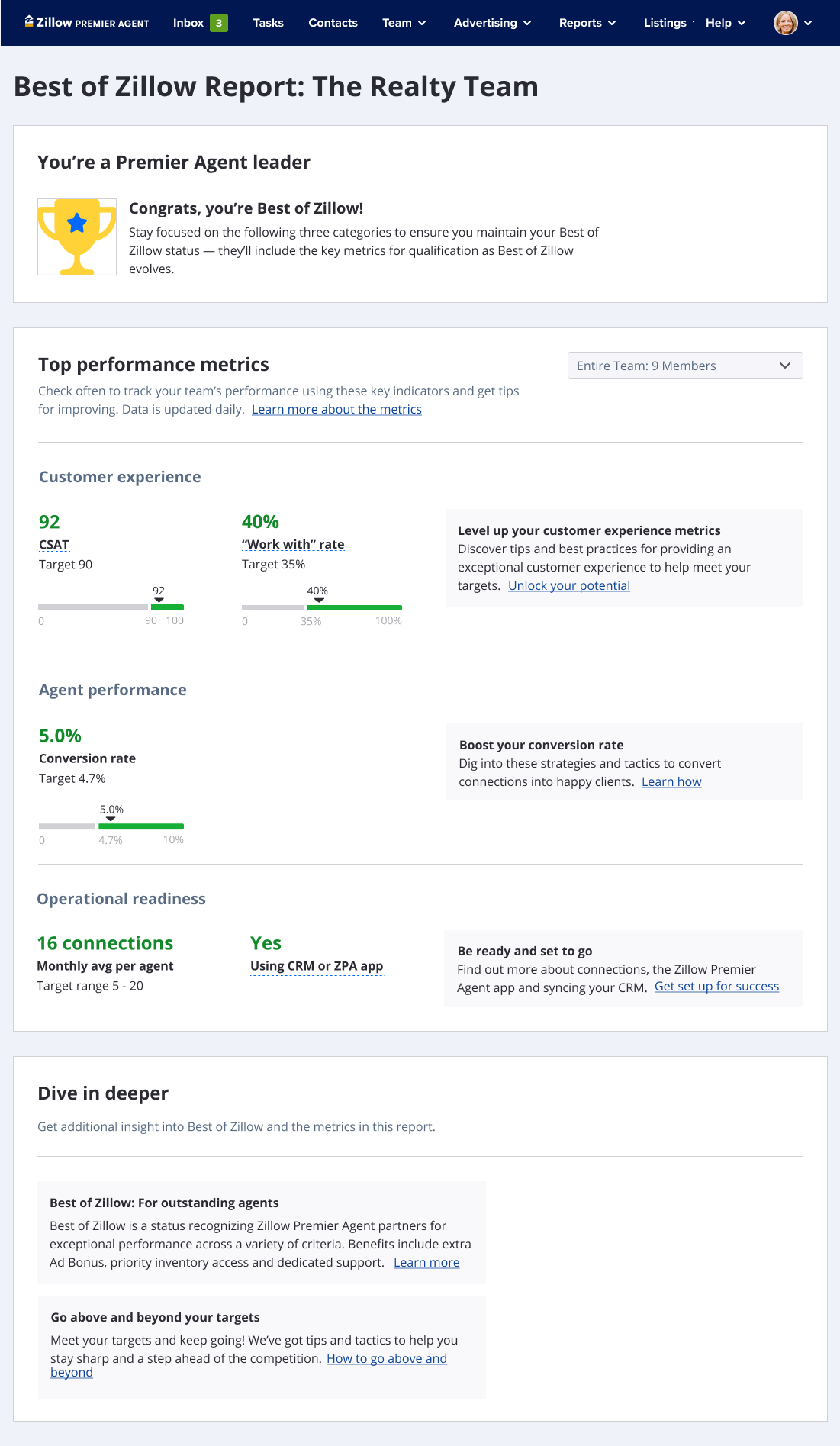Click Monthly avg per agent label
The image size is (840, 1446).
(x=105, y=966)
